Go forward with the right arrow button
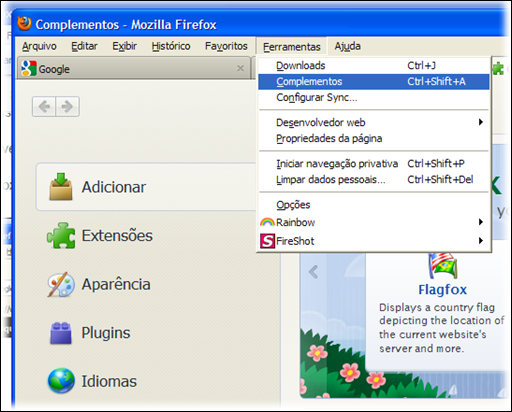The width and height of the screenshot is (512, 412). 67,107
